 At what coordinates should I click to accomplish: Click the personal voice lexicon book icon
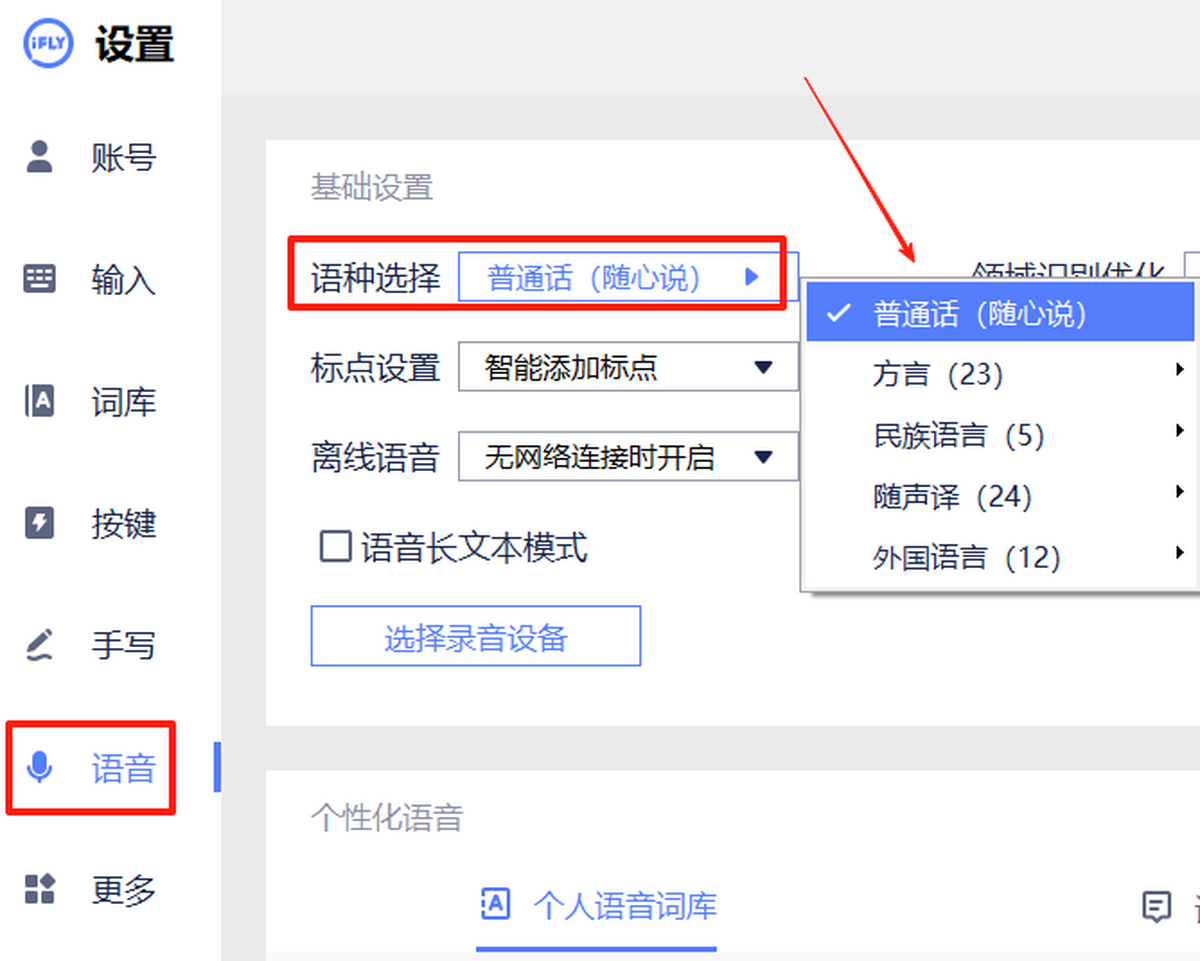coord(497,905)
